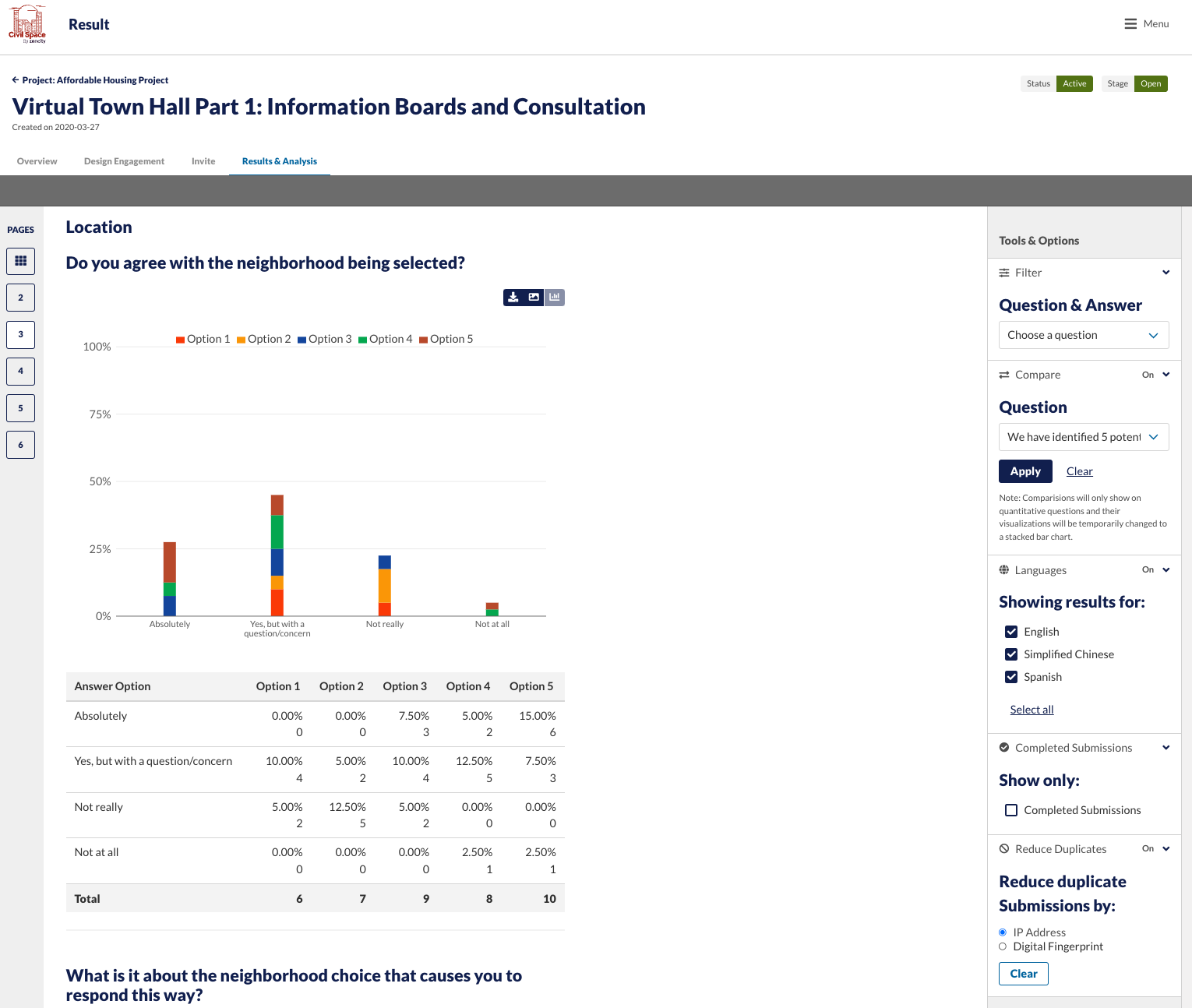1192x1008 pixels.
Task: Click the Clear link next to Apply
Action: pyautogui.click(x=1080, y=471)
